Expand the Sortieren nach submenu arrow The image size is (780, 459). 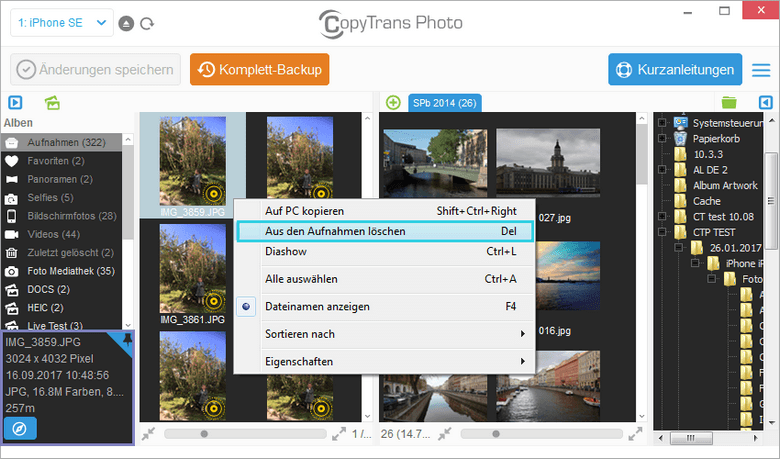click(x=522, y=334)
